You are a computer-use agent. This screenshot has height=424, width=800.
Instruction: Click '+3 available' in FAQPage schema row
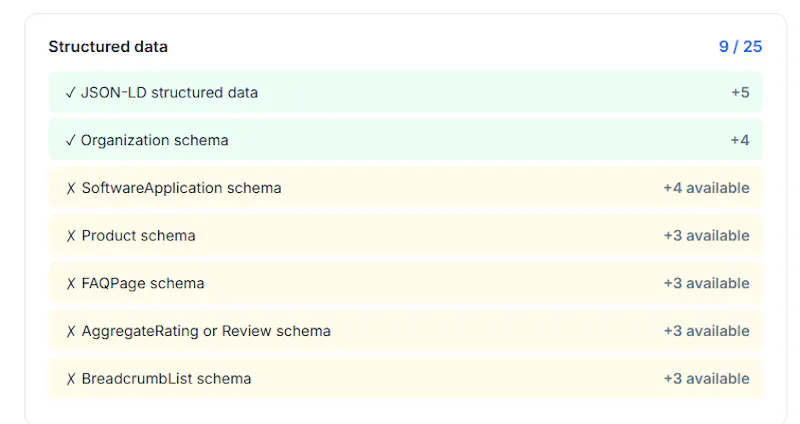point(707,283)
